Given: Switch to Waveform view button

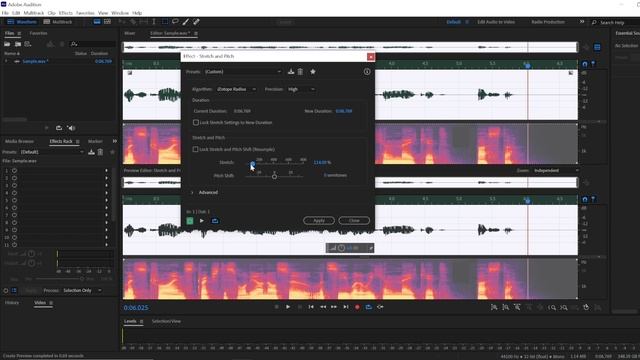Looking at the screenshot, I should [22, 22].
